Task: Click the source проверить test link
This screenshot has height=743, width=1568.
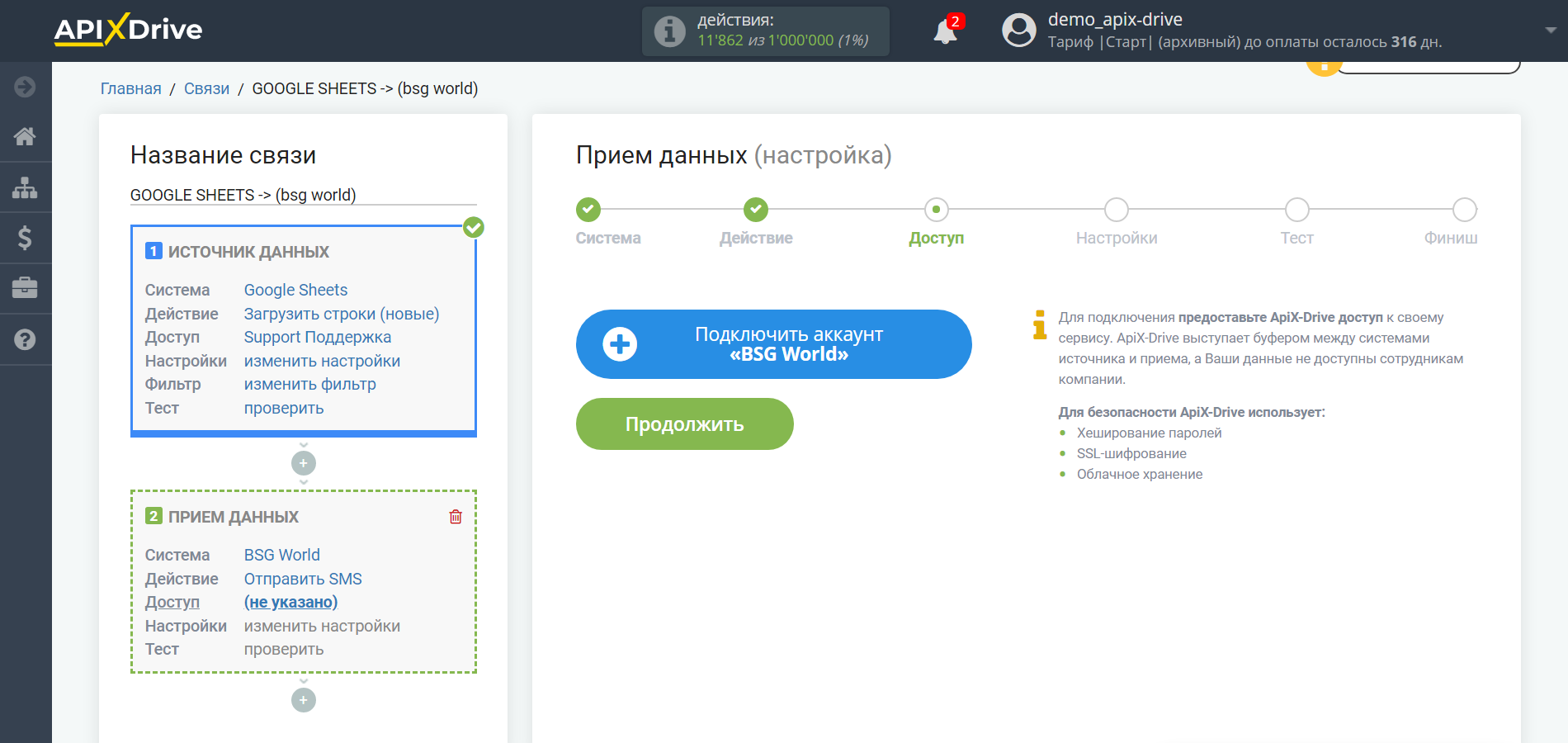Action: tap(284, 408)
